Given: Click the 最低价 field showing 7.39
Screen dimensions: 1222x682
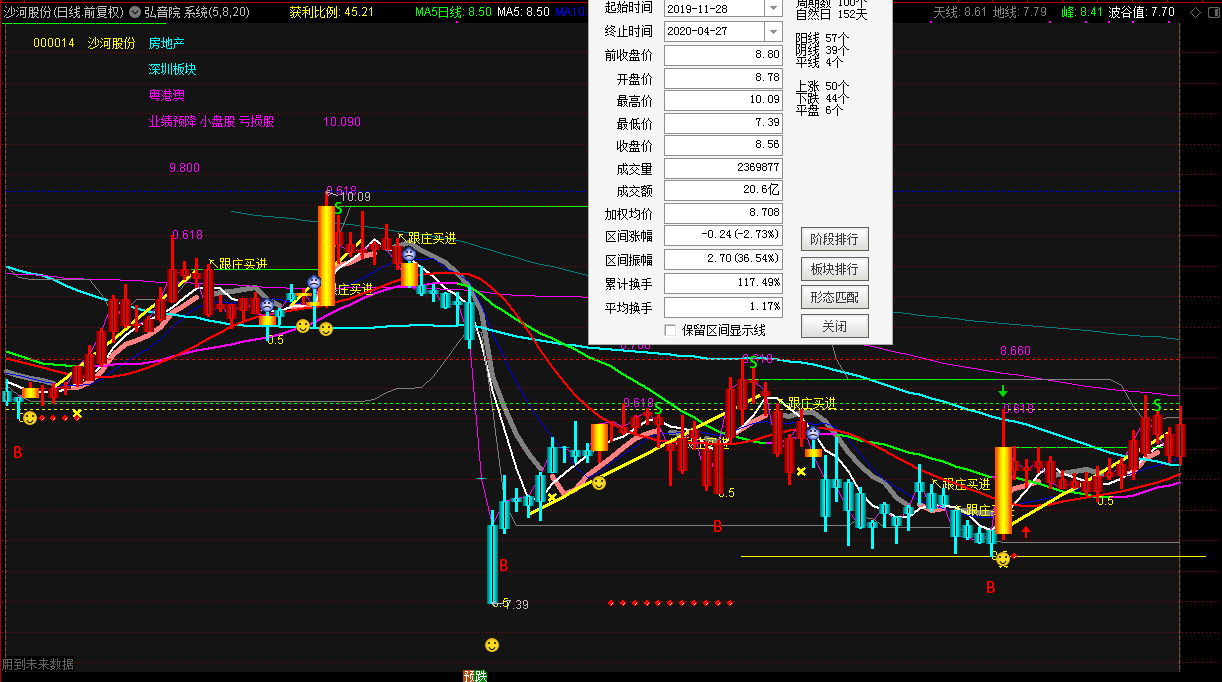Looking at the screenshot, I should [724, 123].
